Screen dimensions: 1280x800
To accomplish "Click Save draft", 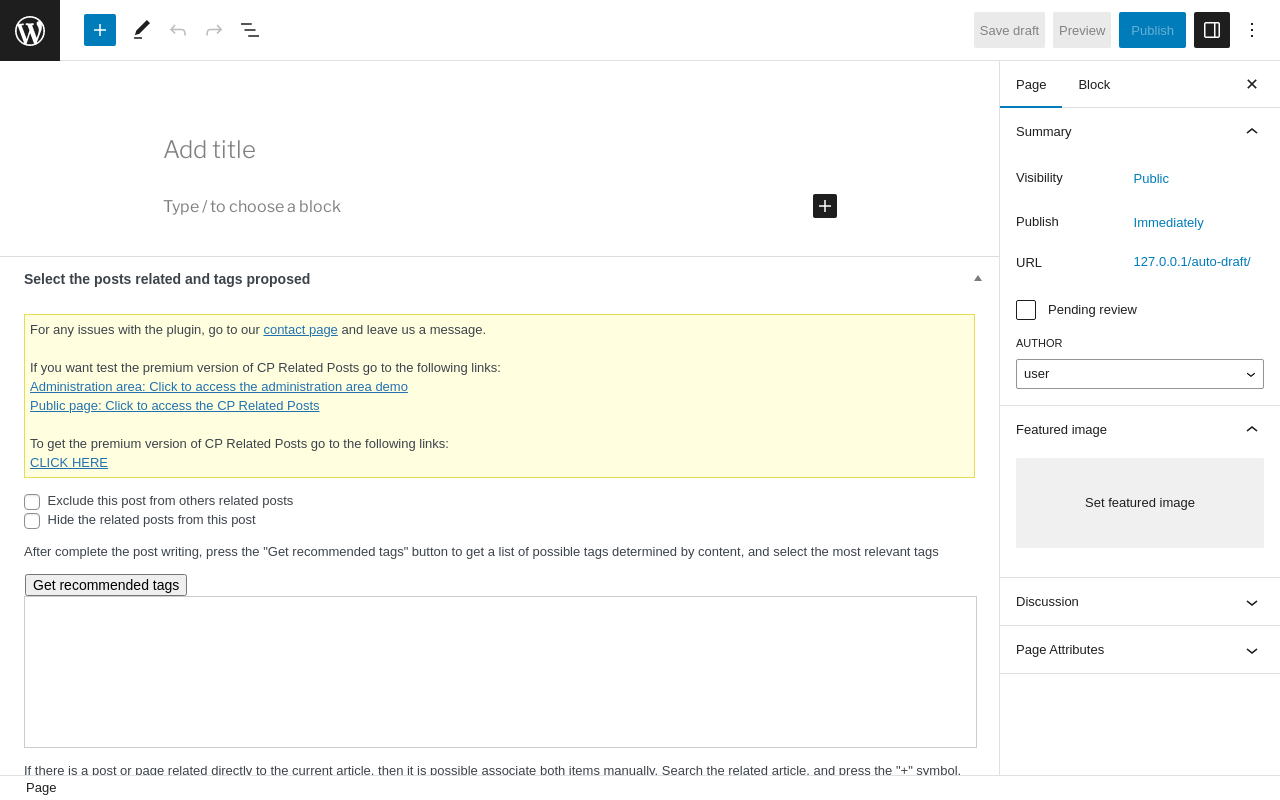I will 1009,30.
